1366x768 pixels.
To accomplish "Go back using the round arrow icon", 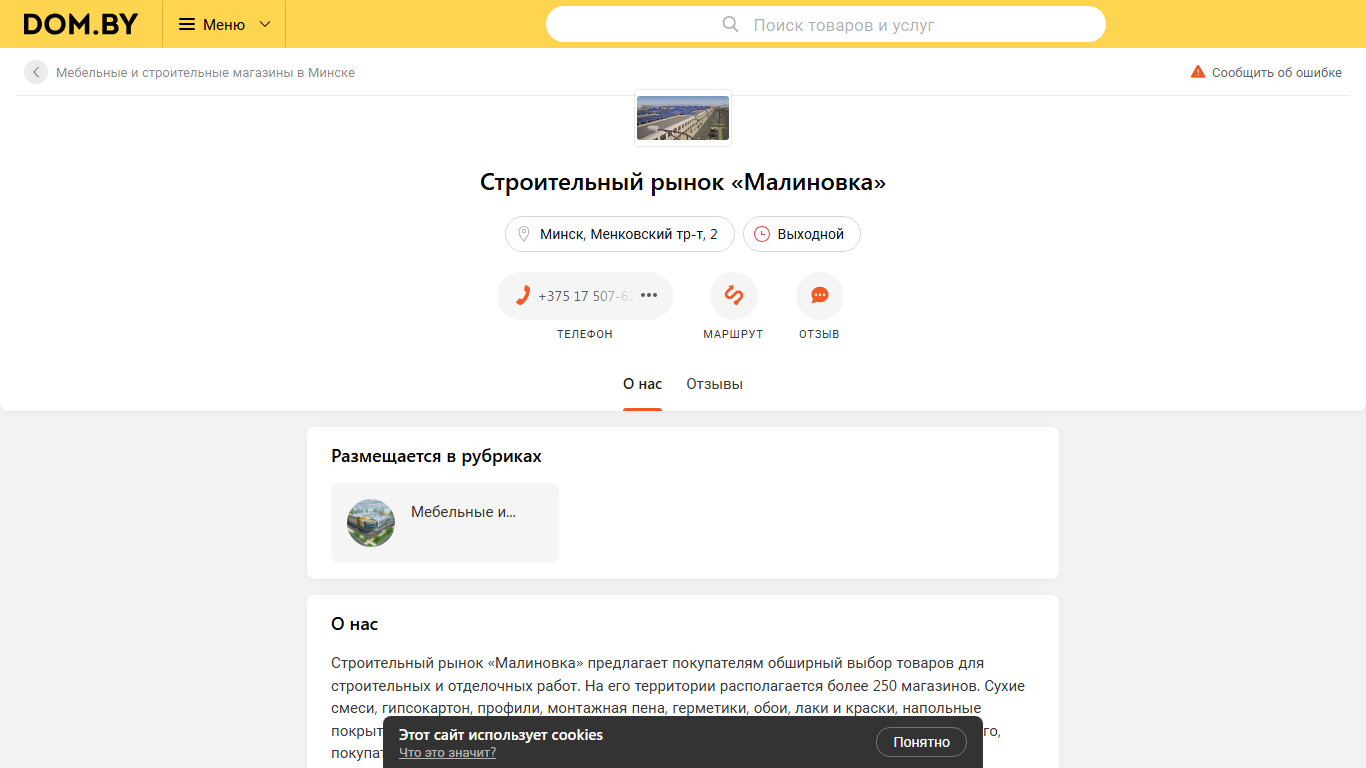I will click(36, 72).
